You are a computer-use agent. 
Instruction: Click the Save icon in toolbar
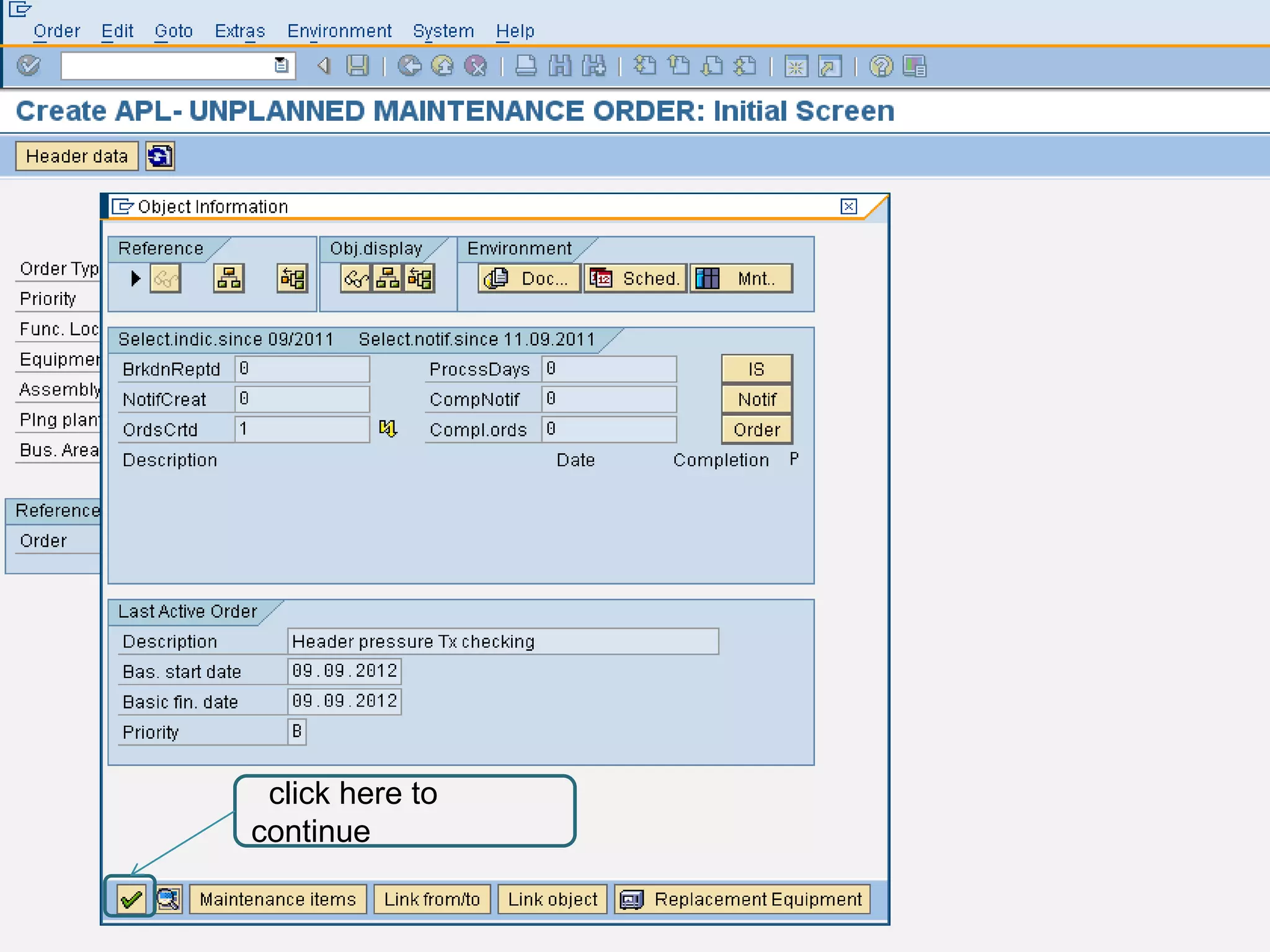(357, 66)
